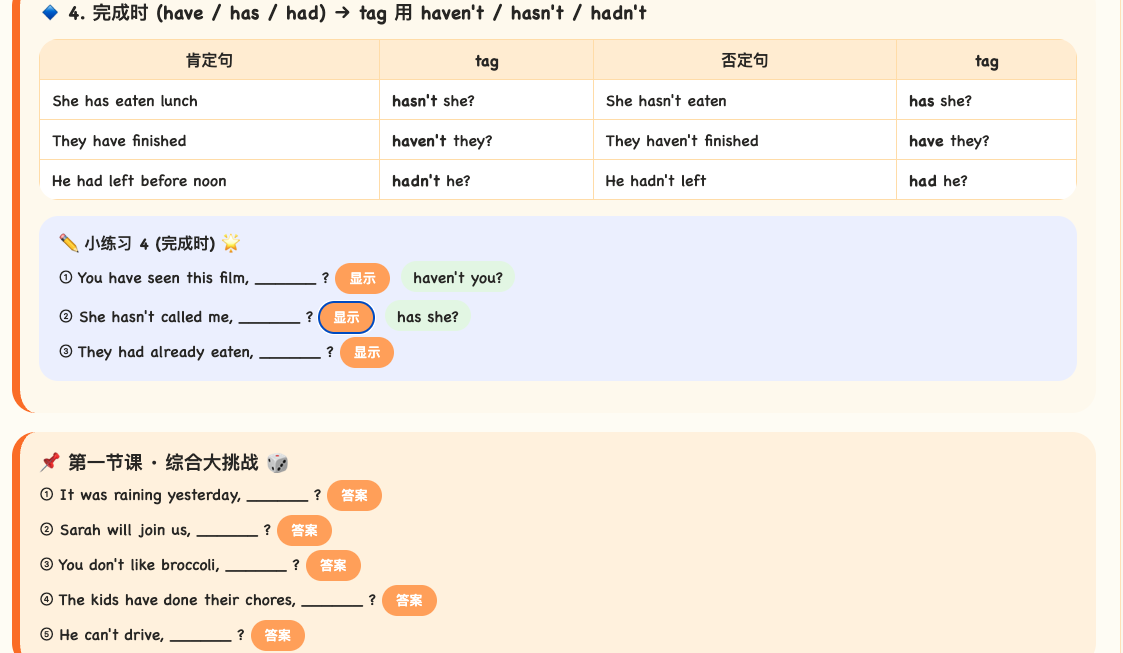Image resolution: width=1123 pixels, height=653 pixels.
Task: Click the heading '第一节课 · 综合大挑战'
Action: pyautogui.click(x=163, y=463)
